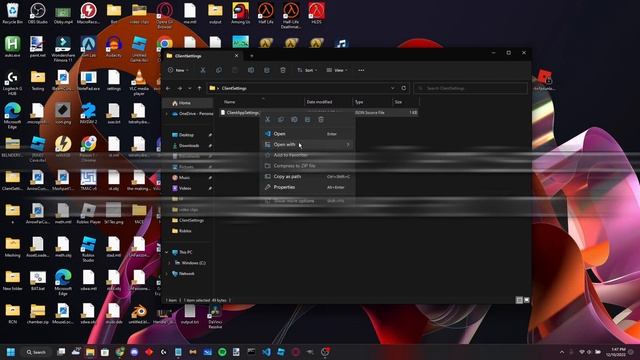Select the ClientAppSettings file row
640x360 pixels.
(319, 112)
